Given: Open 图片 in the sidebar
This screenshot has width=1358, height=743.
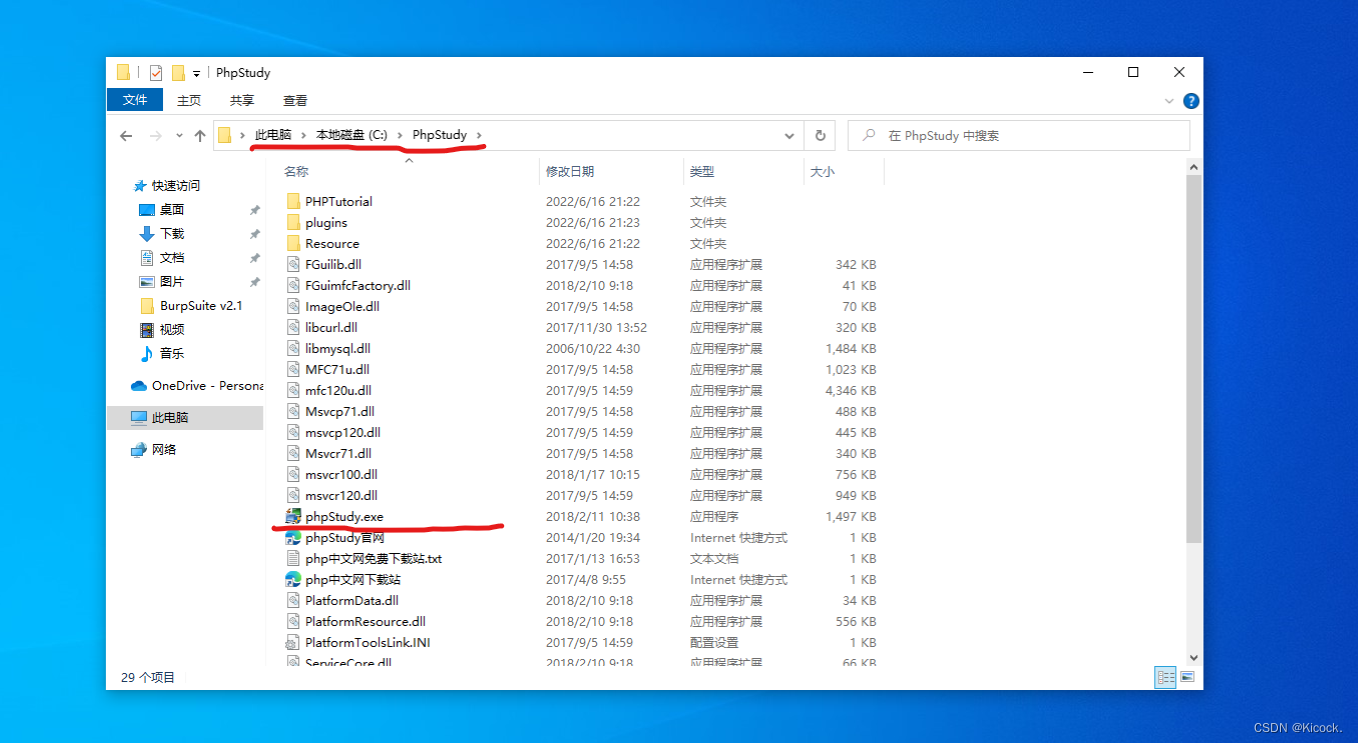Looking at the screenshot, I should 172,282.
